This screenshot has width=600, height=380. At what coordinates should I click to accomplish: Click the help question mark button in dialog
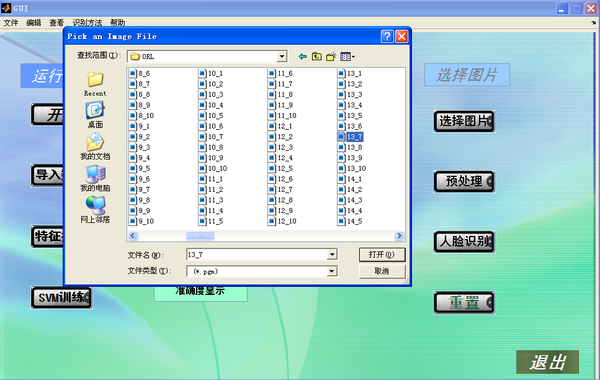(x=387, y=36)
